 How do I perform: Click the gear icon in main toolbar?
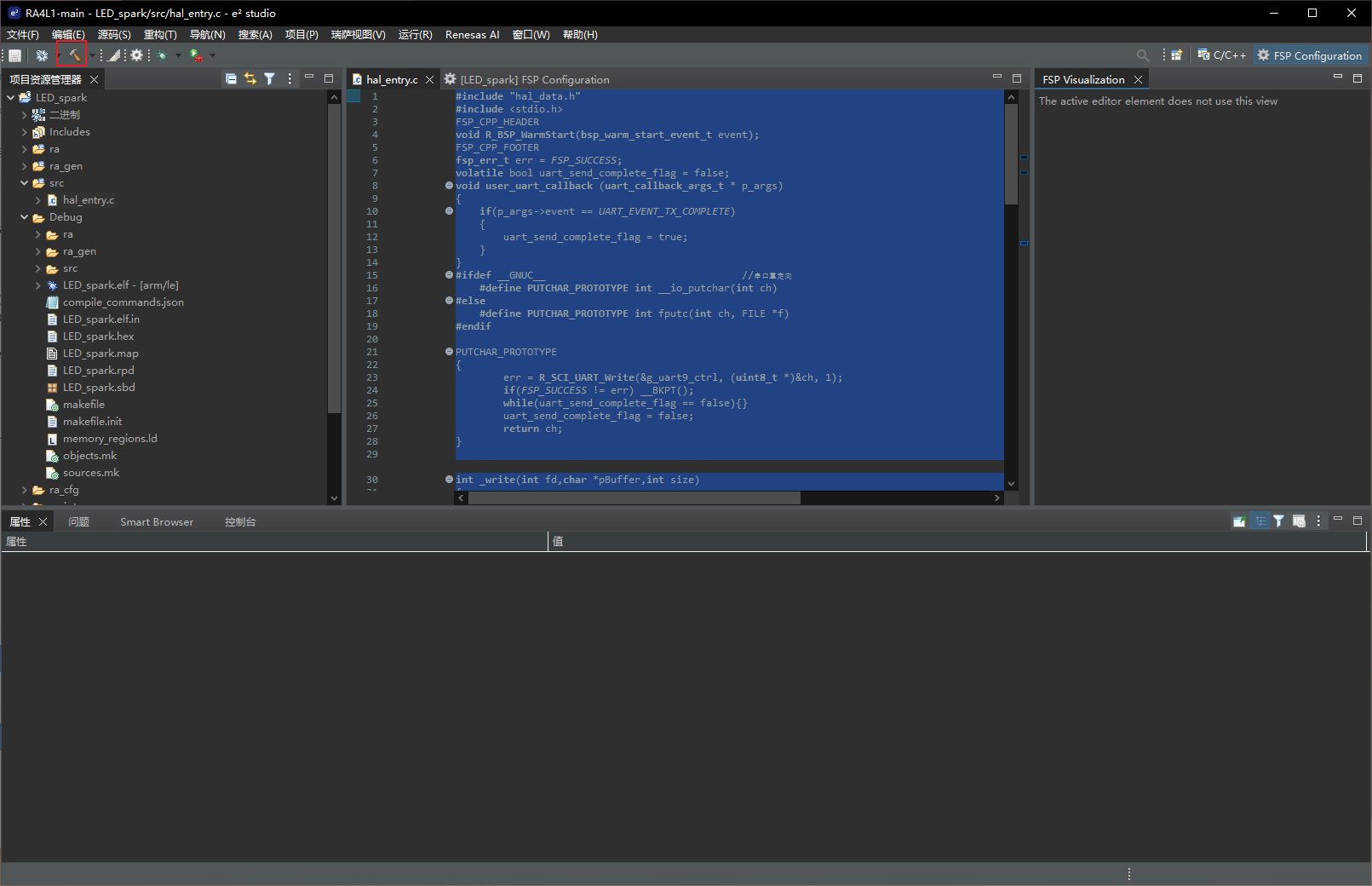tap(136, 55)
